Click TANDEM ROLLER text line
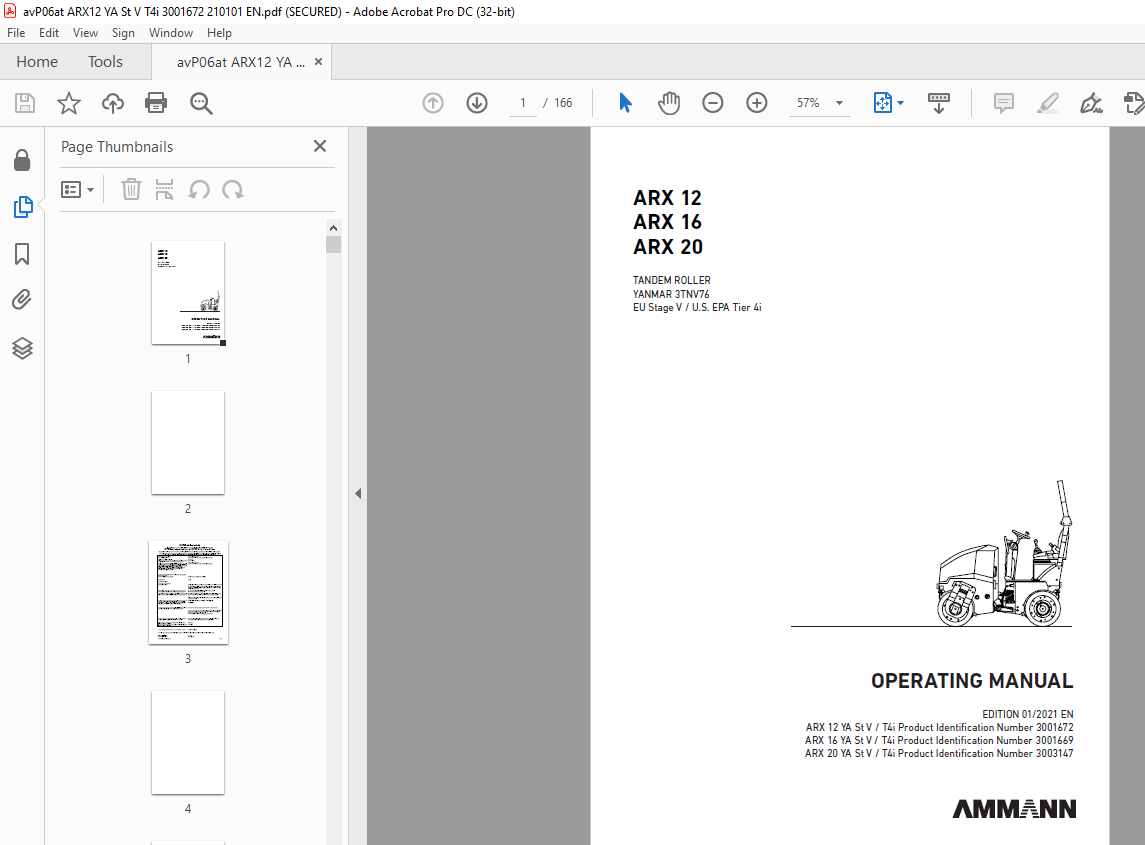Image resolution: width=1145 pixels, height=845 pixels. coord(672,280)
